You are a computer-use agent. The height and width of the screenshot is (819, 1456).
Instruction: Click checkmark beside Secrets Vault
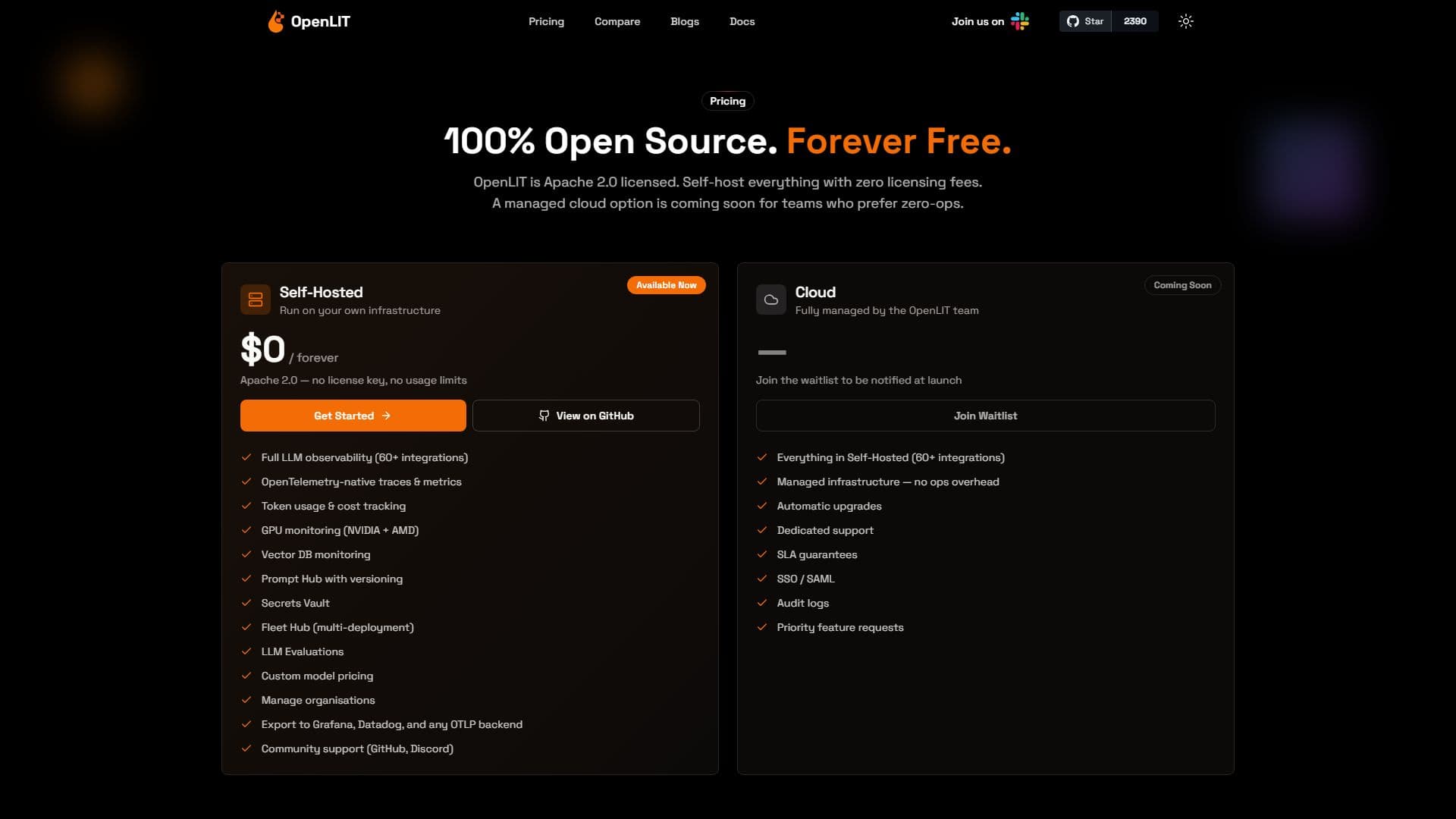(x=246, y=603)
